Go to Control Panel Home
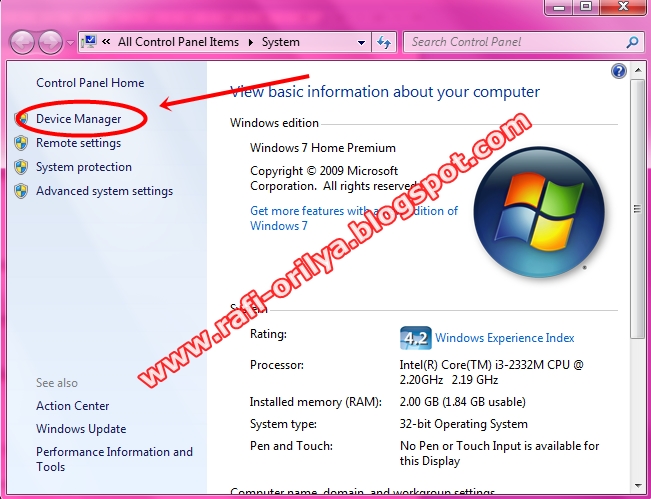The height and width of the screenshot is (499, 651). (90, 83)
